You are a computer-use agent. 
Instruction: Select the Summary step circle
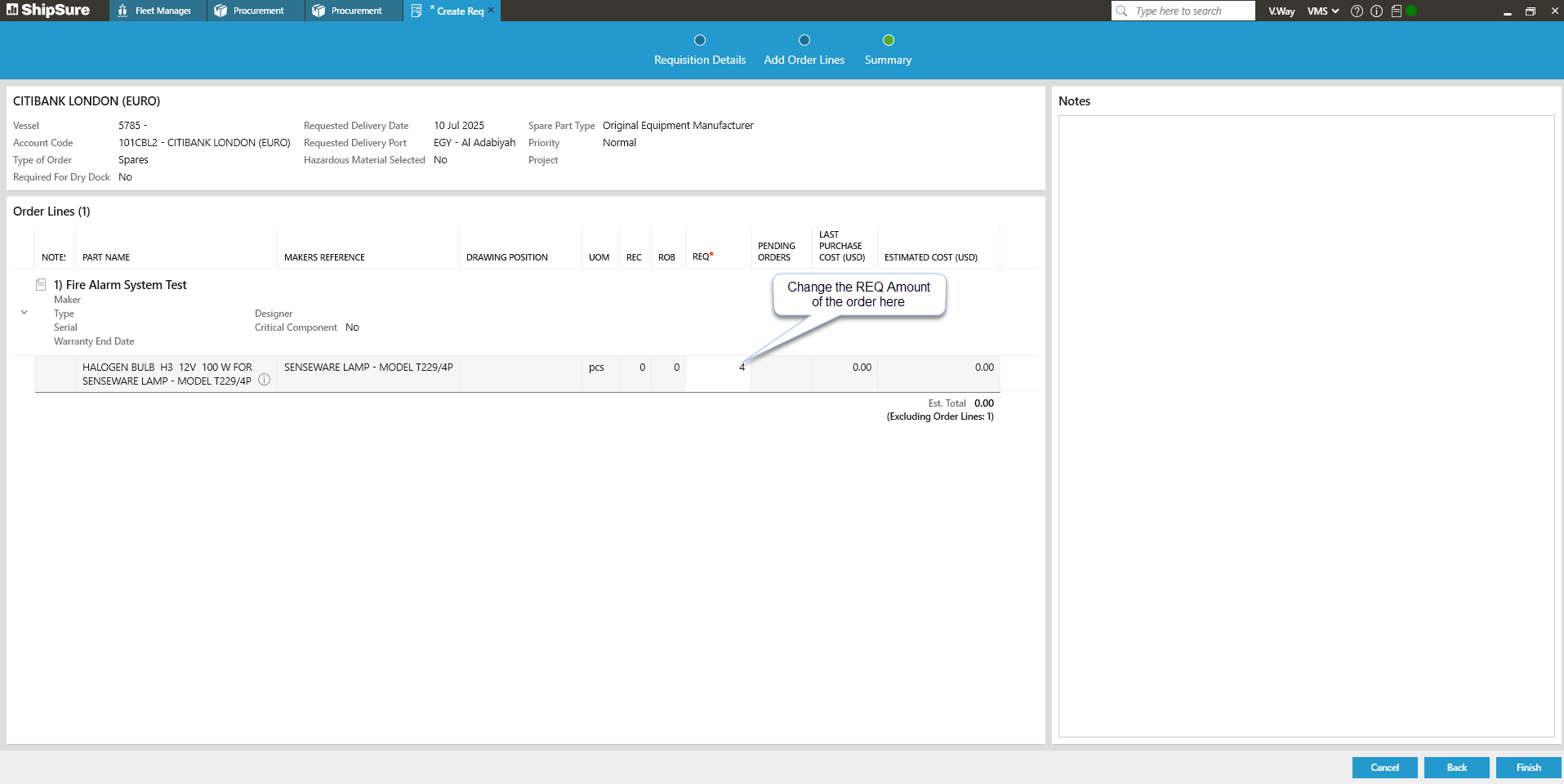coord(889,40)
